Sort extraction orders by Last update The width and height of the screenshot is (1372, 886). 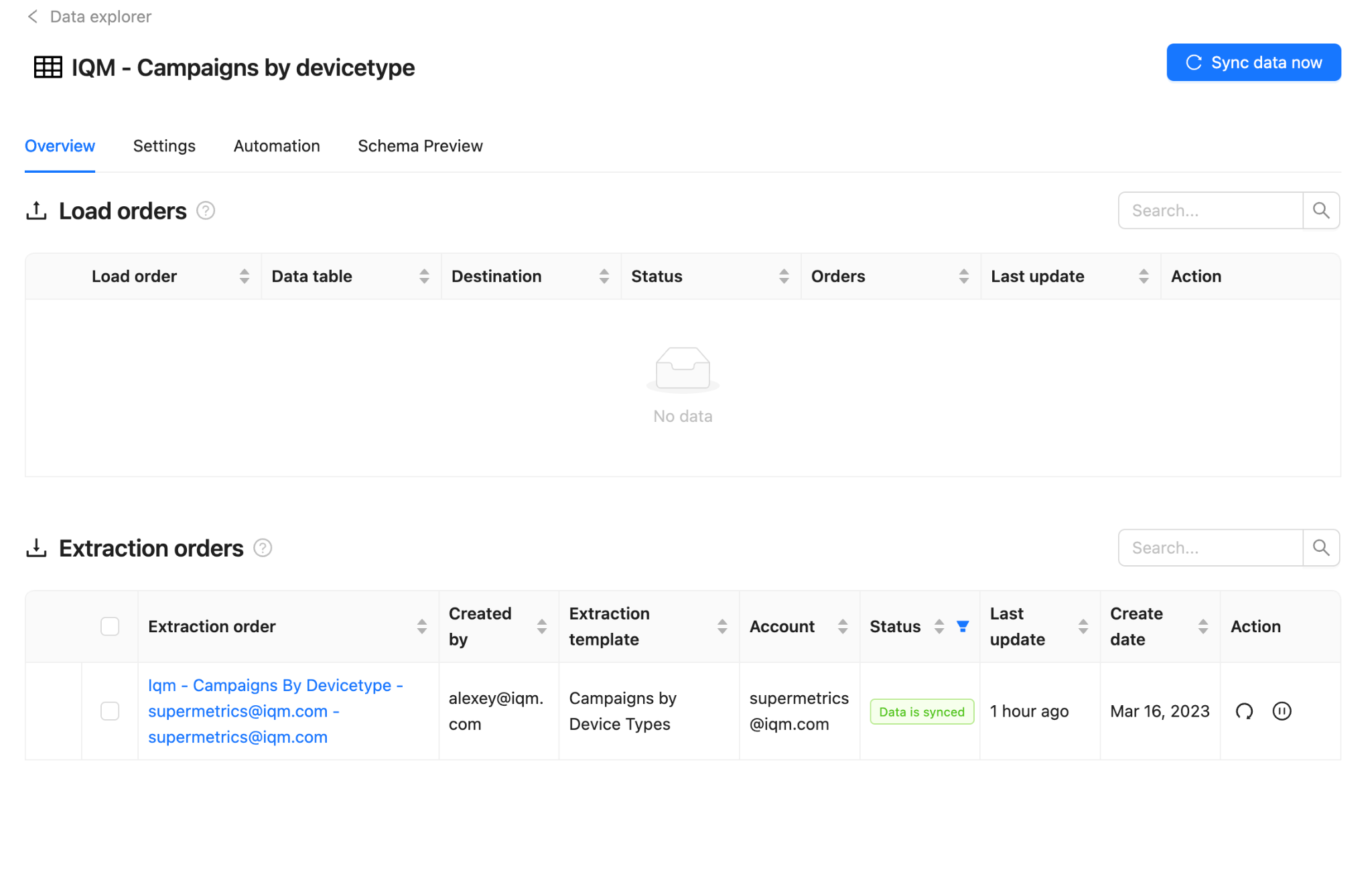pyautogui.click(x=1083, y=626)
